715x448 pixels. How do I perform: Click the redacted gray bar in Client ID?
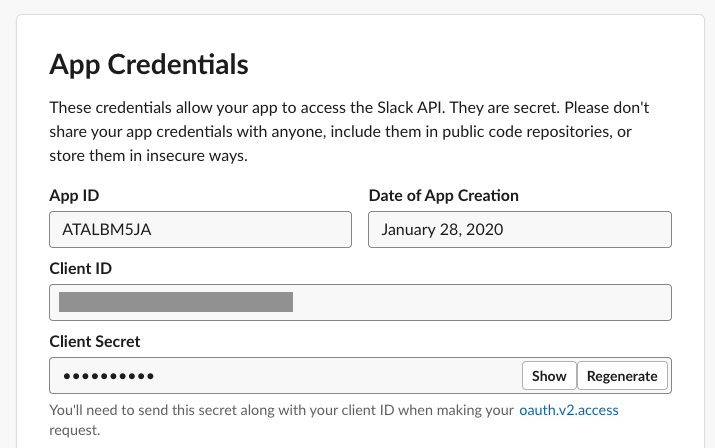[176, 302]
